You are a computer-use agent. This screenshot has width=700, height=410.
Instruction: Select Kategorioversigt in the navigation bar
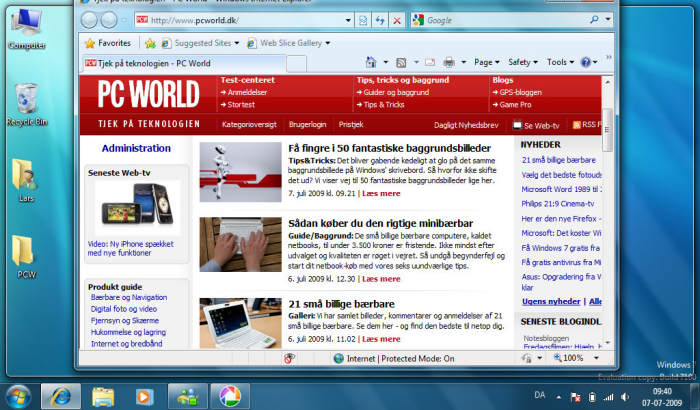point(249,125)
